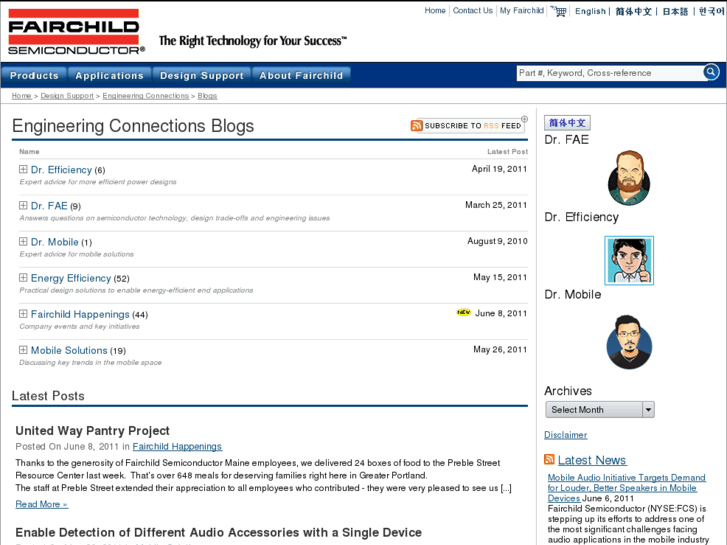This screenshot has width=727, height=545.
Task: Open the Dr. FAE avatar image
Action: tap(629, 178)
